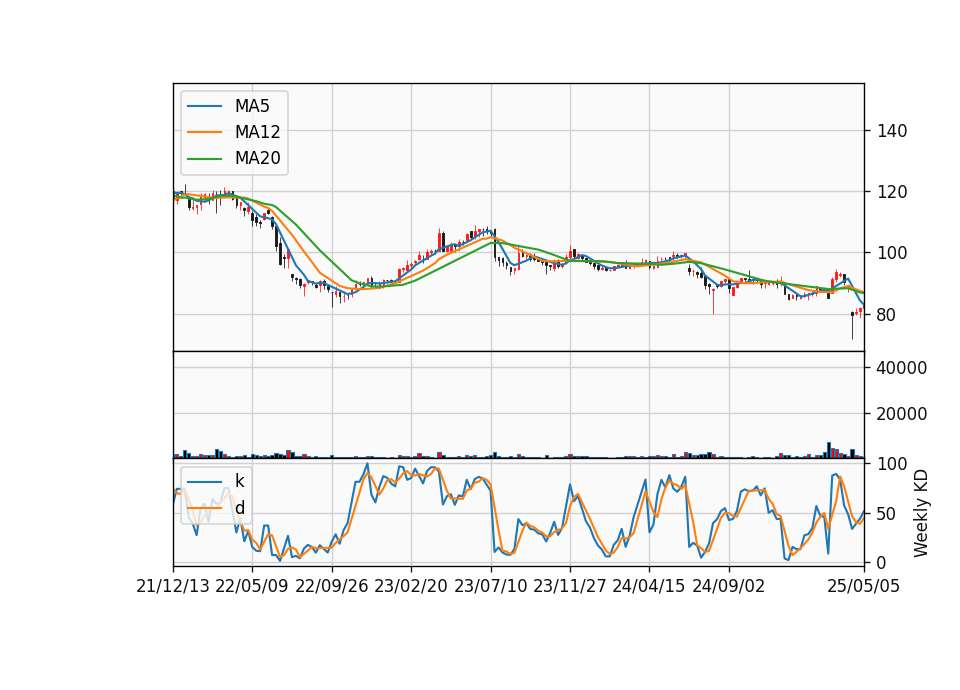Image resolution: width=960 pixels, height=690 pixels.
Task: Click the 23/11/27 date label
Action: tap(569, 586)
